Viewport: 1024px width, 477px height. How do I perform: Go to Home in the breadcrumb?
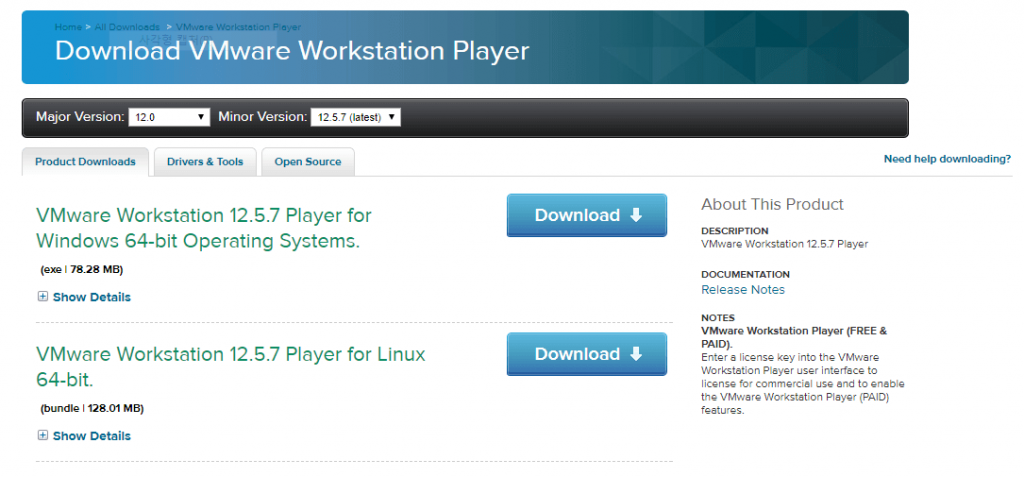68,27
